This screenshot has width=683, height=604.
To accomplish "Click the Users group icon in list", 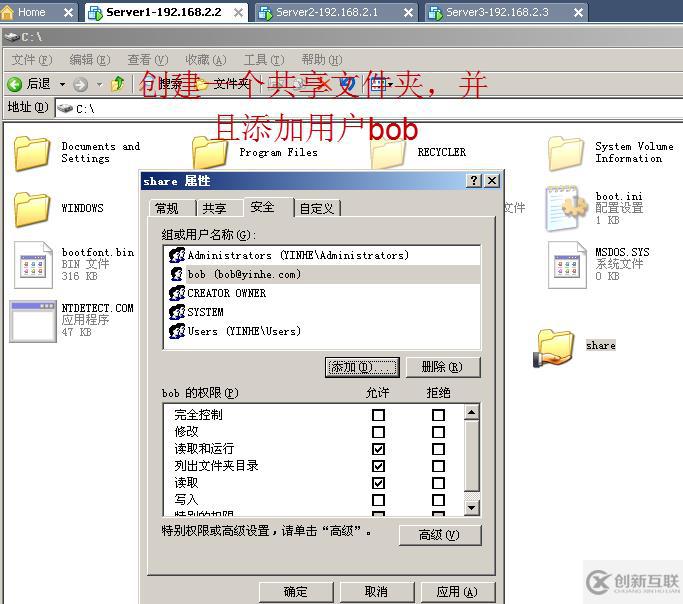I will tap(177, 331).
